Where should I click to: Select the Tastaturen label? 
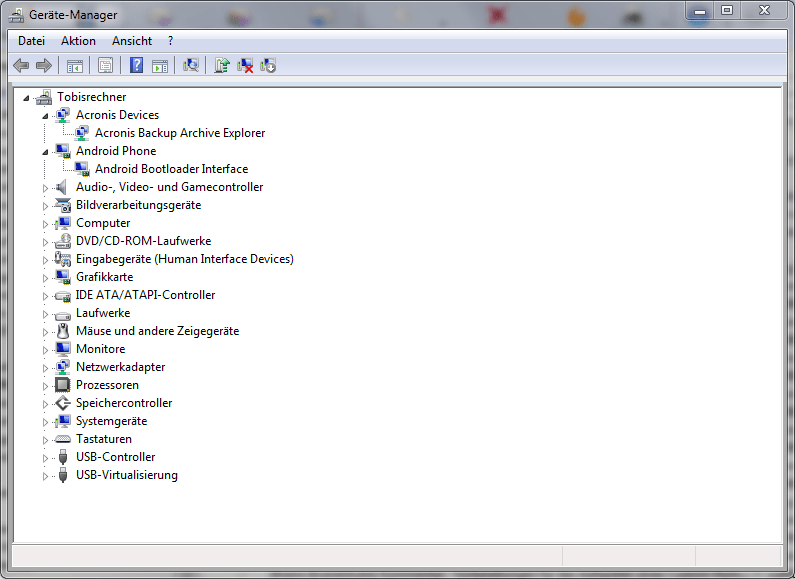click(104, 439)
